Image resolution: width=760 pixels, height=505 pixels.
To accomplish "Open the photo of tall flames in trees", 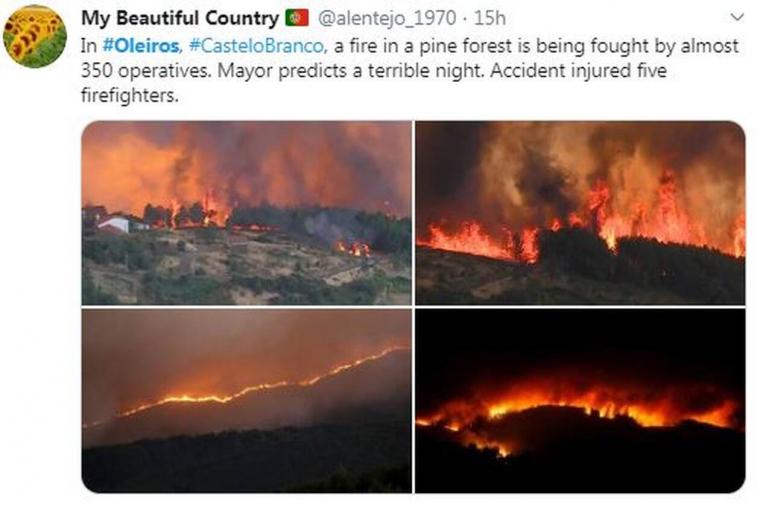I will (580, 213).
